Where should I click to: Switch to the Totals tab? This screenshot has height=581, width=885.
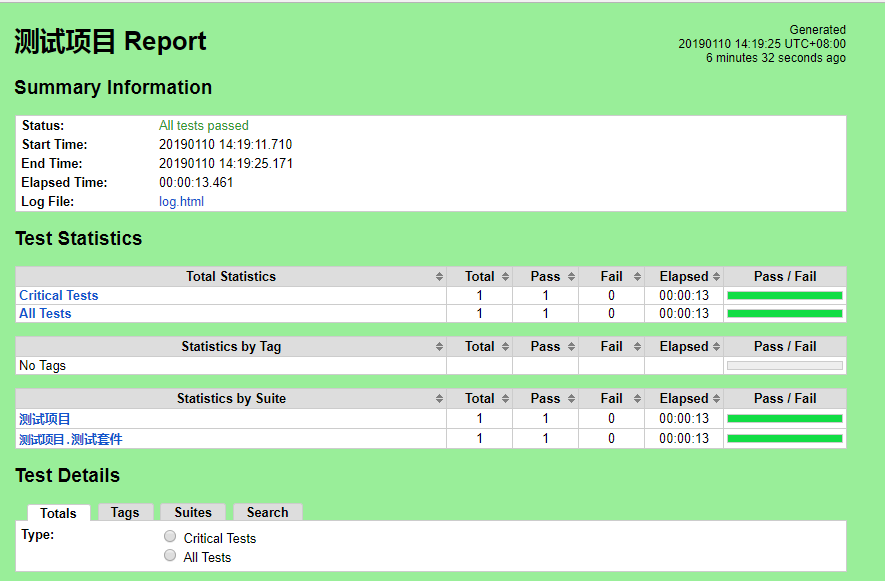click(x=59, y=513)
